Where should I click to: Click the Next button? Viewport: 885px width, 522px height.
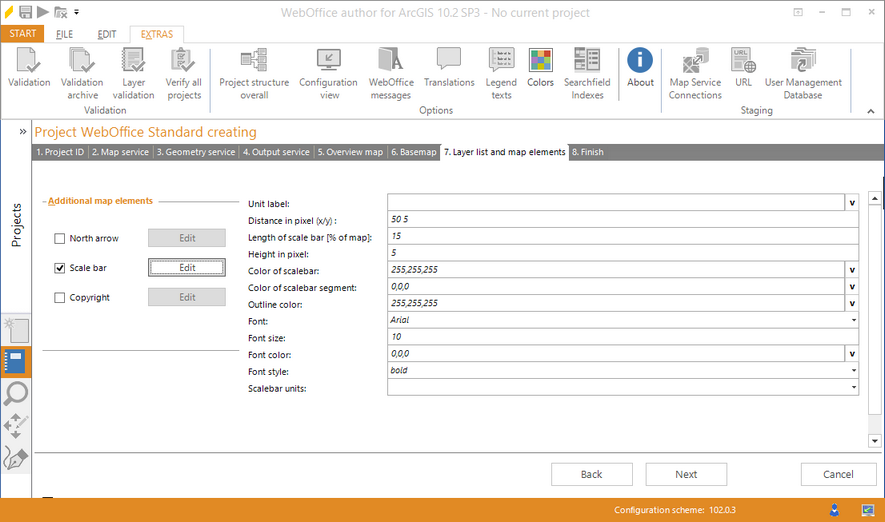686,475
